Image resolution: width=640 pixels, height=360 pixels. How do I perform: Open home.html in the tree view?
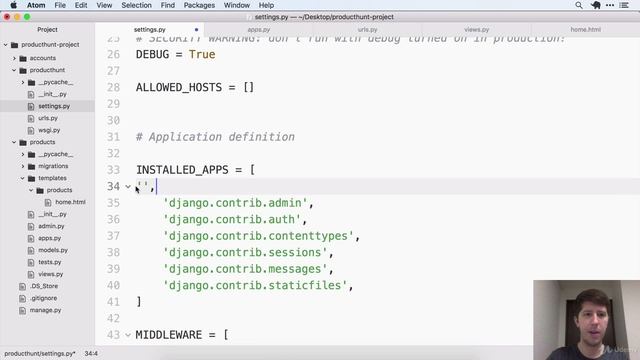pos(70,202)
